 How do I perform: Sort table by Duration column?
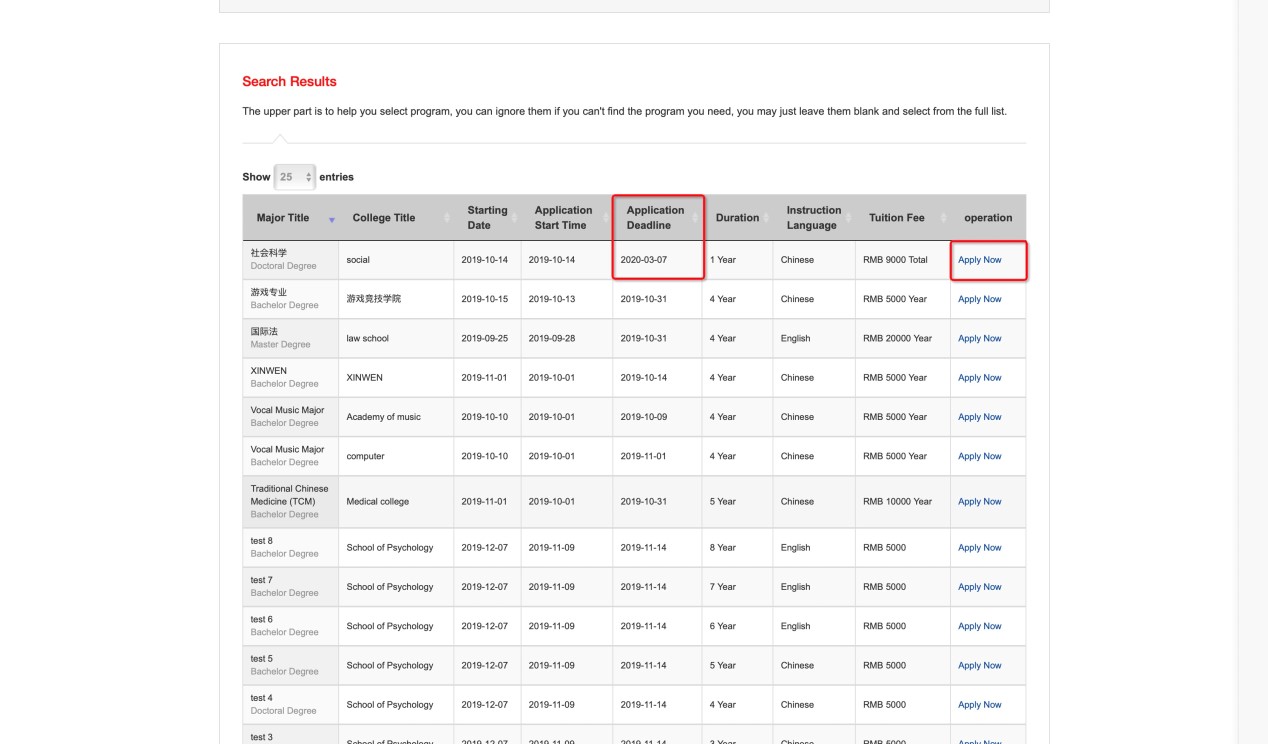coord(737,218)
